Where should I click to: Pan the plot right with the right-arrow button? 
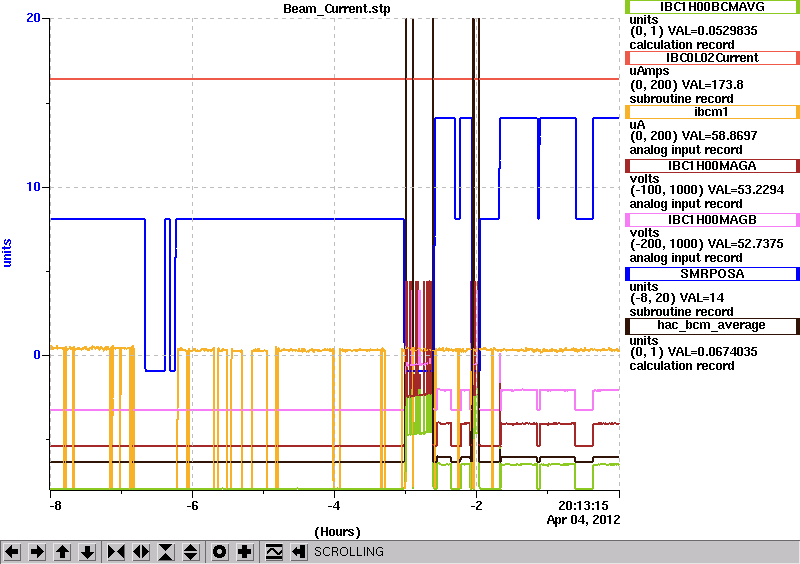[37, 552]
